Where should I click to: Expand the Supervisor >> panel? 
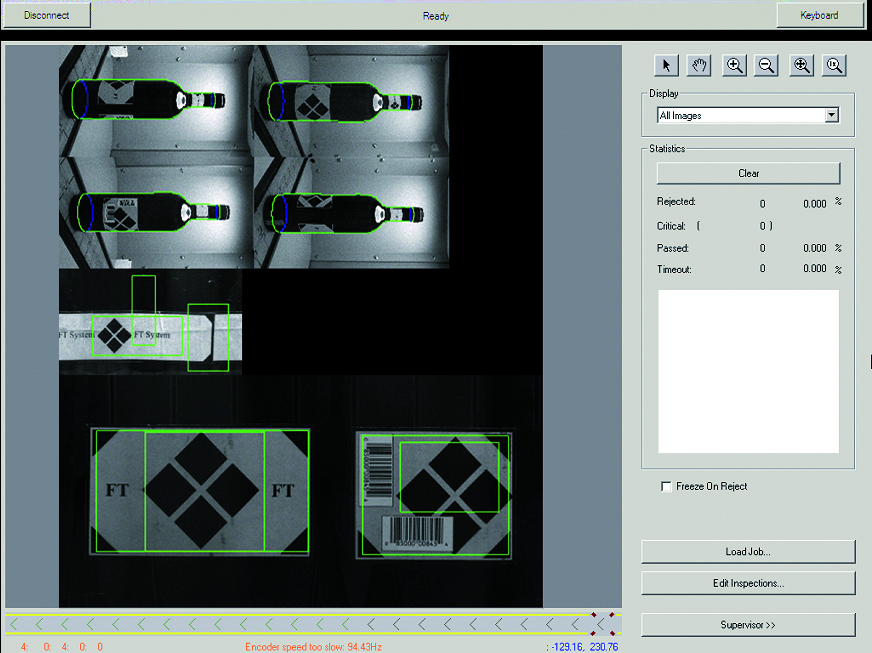tap(748, 625)
